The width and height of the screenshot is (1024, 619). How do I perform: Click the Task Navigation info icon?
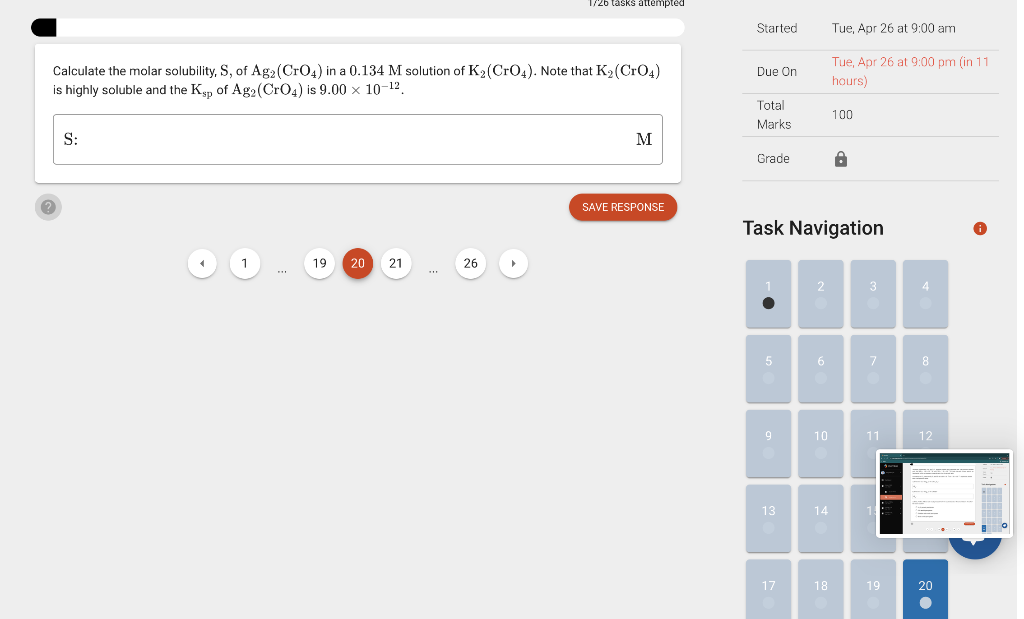click(980, 229)
